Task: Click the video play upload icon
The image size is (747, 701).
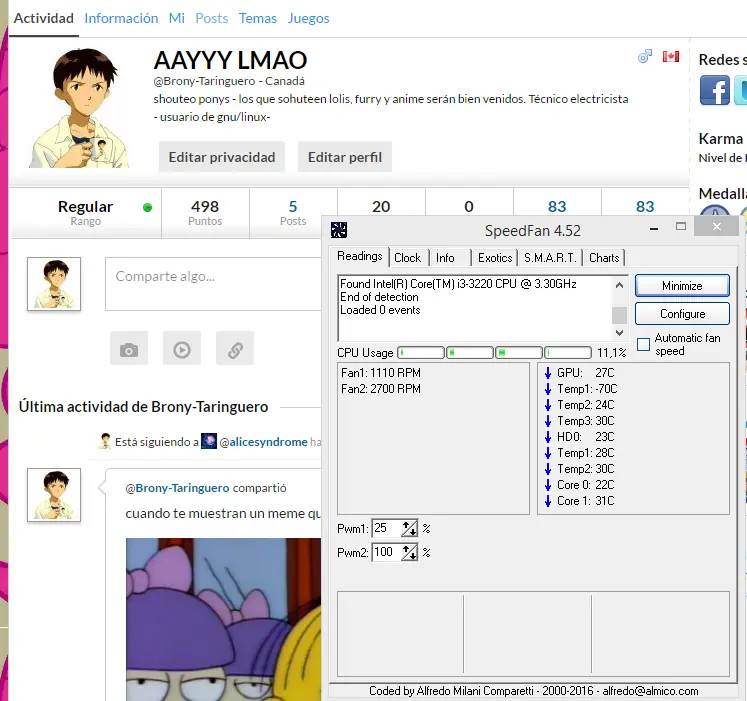Action: tap(182, 349)
